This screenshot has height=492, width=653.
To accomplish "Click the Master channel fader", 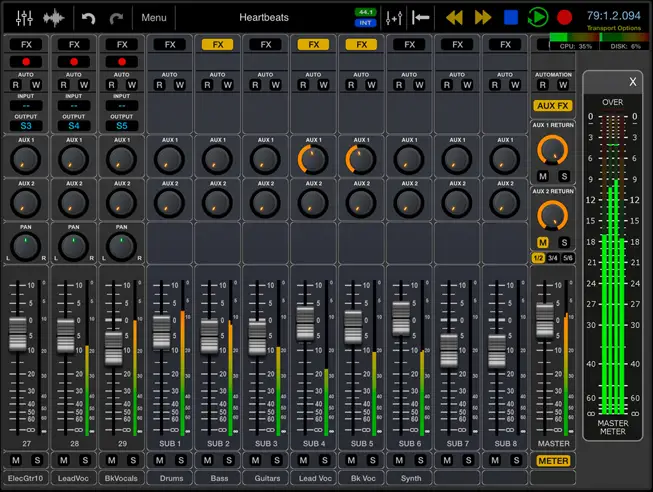I will 545,320.
